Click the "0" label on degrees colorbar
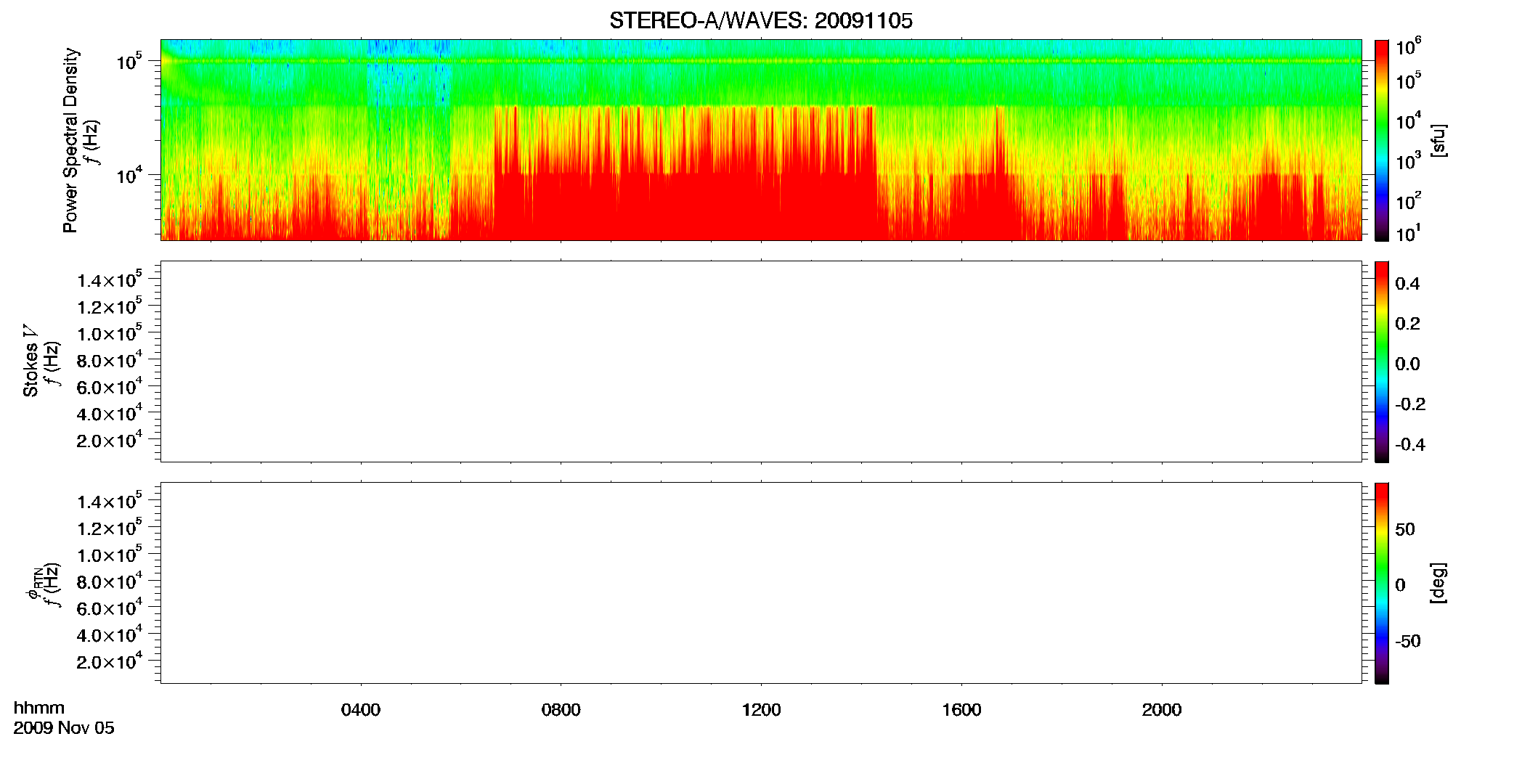Screen dimensions: 1522x784 click(x=1401, y=584)
